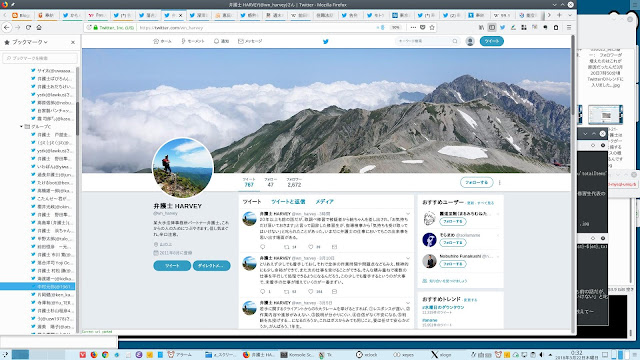
Task: Click the blue ツイート button in header
Action: pyautogui.click(x=491, y=41)
